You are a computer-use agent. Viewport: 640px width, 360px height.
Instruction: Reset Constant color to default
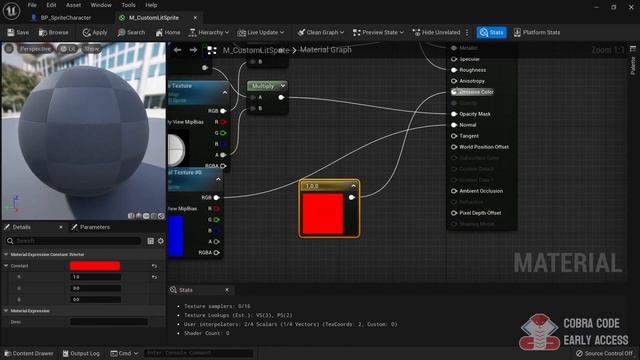click(x=154, y=266)
